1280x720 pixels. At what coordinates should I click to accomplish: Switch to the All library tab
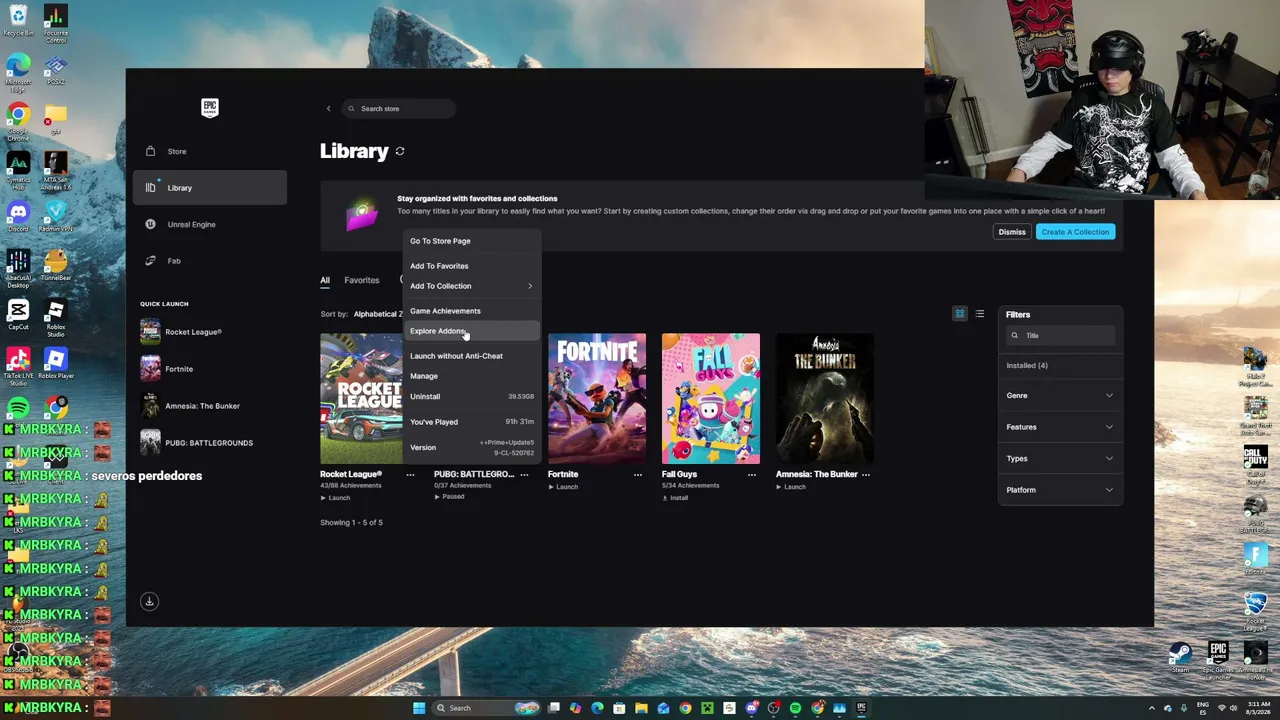tap(325, 280)
